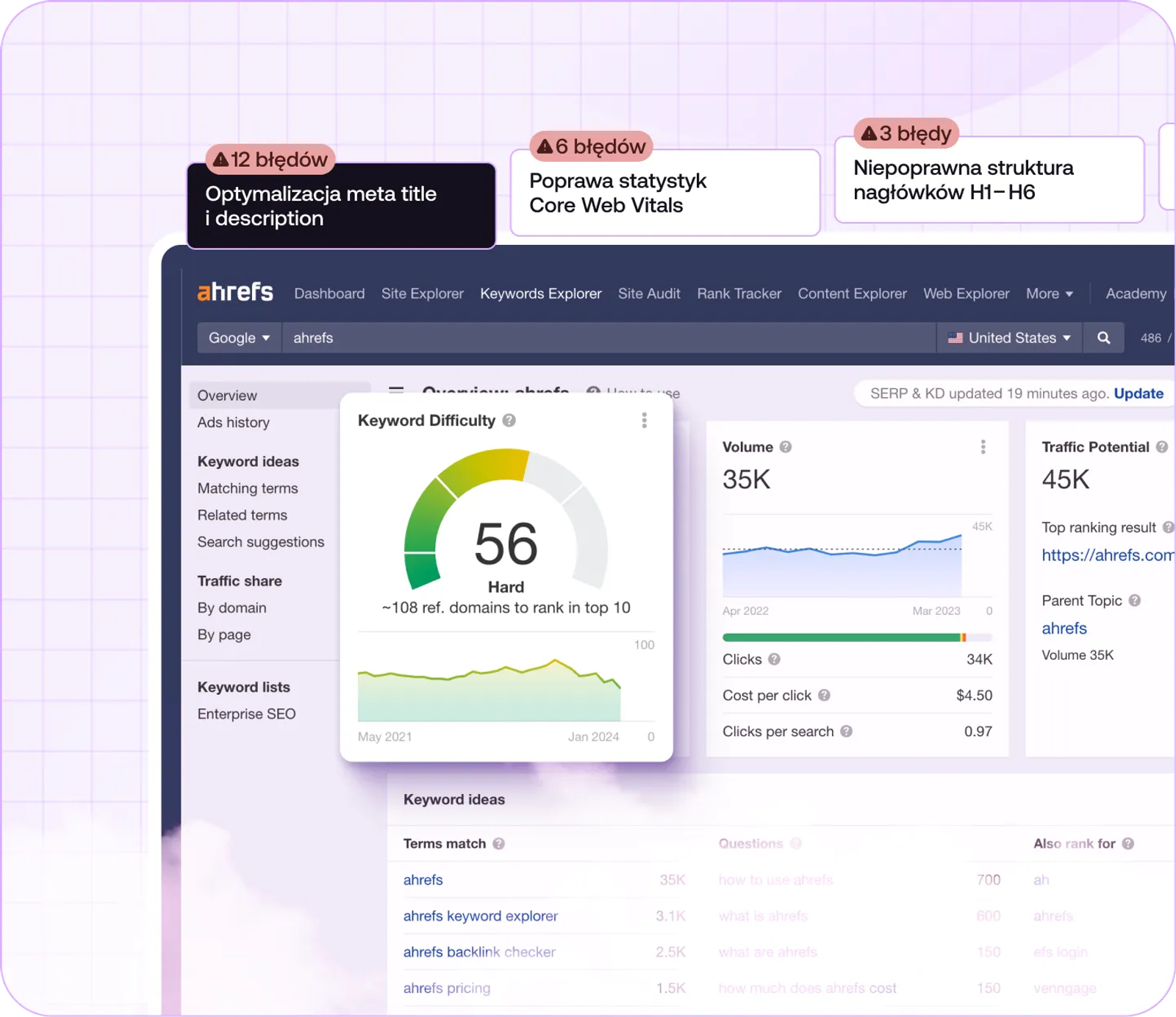Open Academy link in top navigation
Screen dimensions: 1176x1017
(1136, 293)
